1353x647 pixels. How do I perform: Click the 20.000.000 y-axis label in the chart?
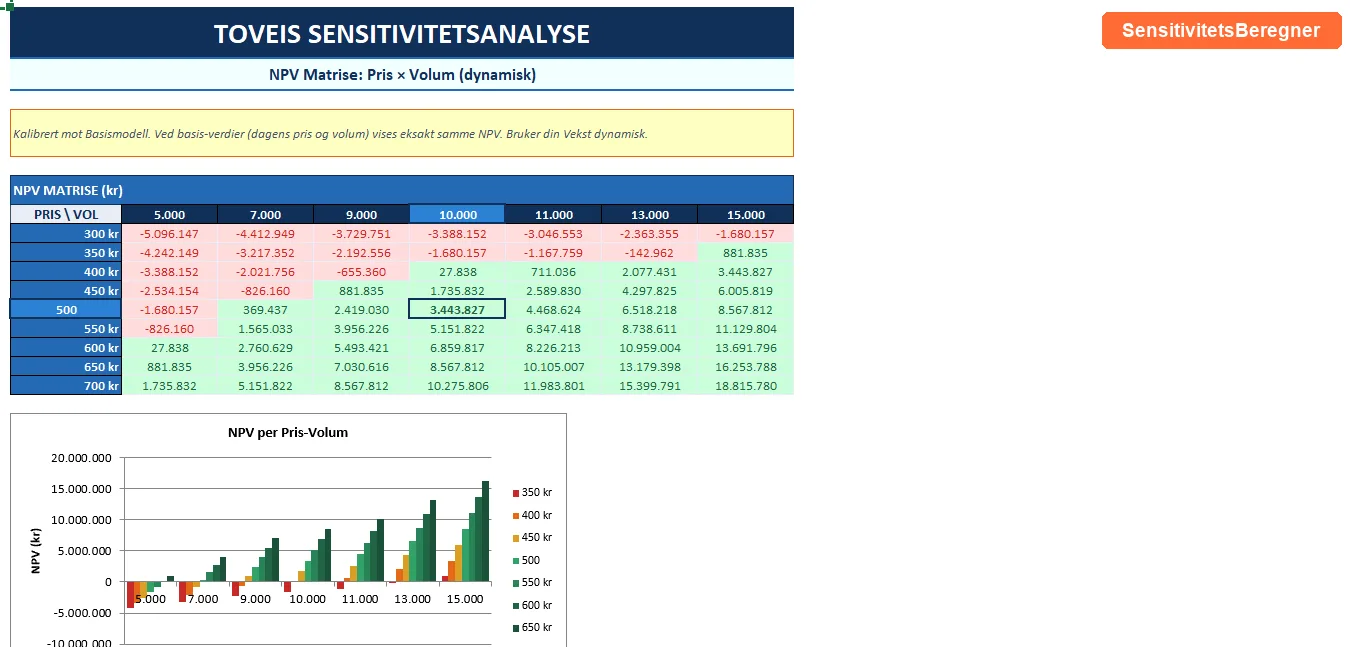tap(81, 458)
